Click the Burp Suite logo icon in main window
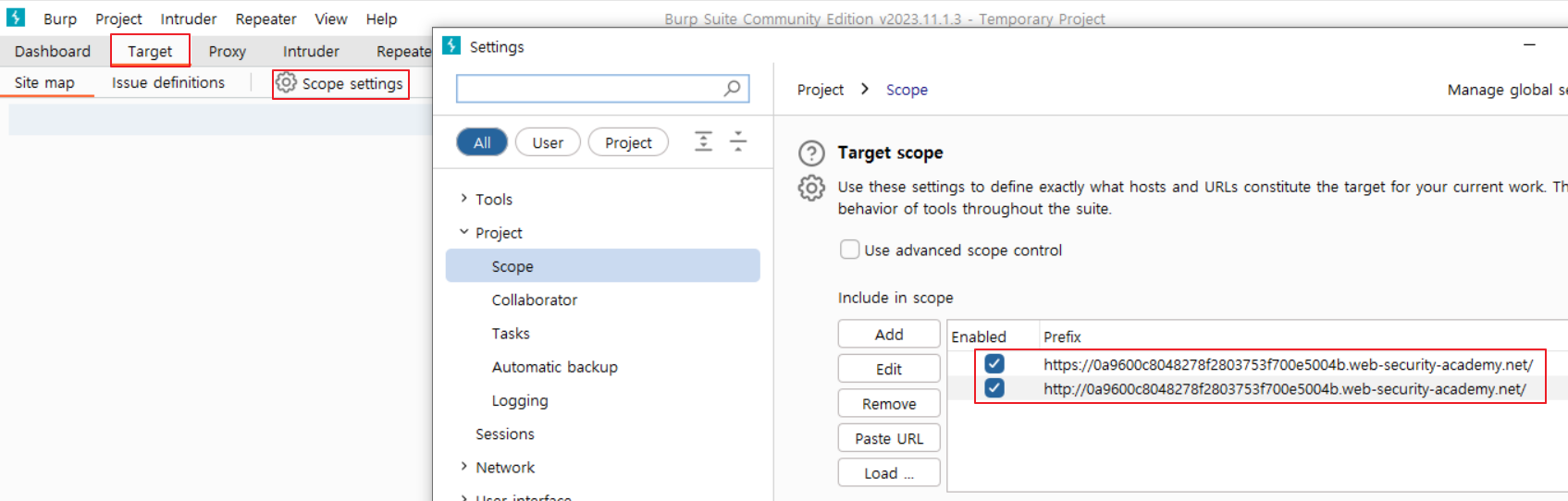This screenshot has height=501, width=1568. [16, 17]
